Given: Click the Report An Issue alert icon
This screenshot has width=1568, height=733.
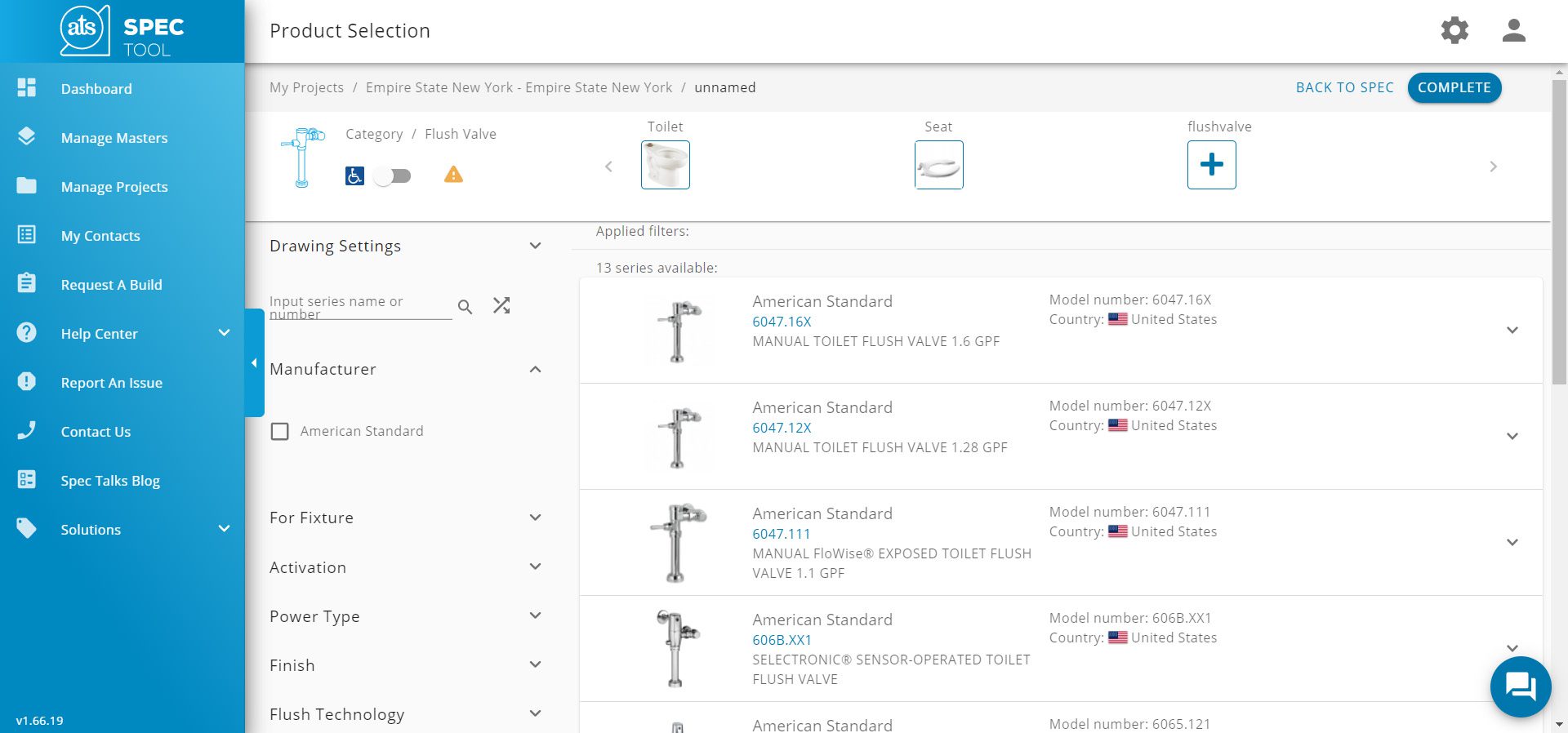Looking at the screenshot, I should [27, 381].
